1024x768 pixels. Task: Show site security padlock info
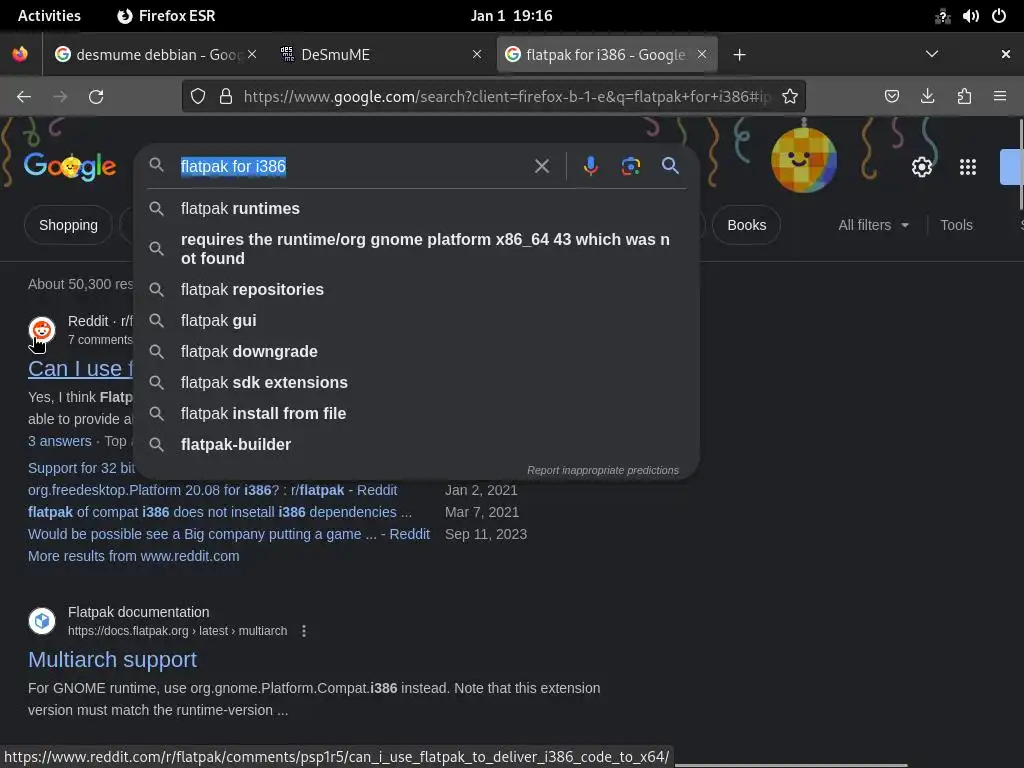(226, 97)
